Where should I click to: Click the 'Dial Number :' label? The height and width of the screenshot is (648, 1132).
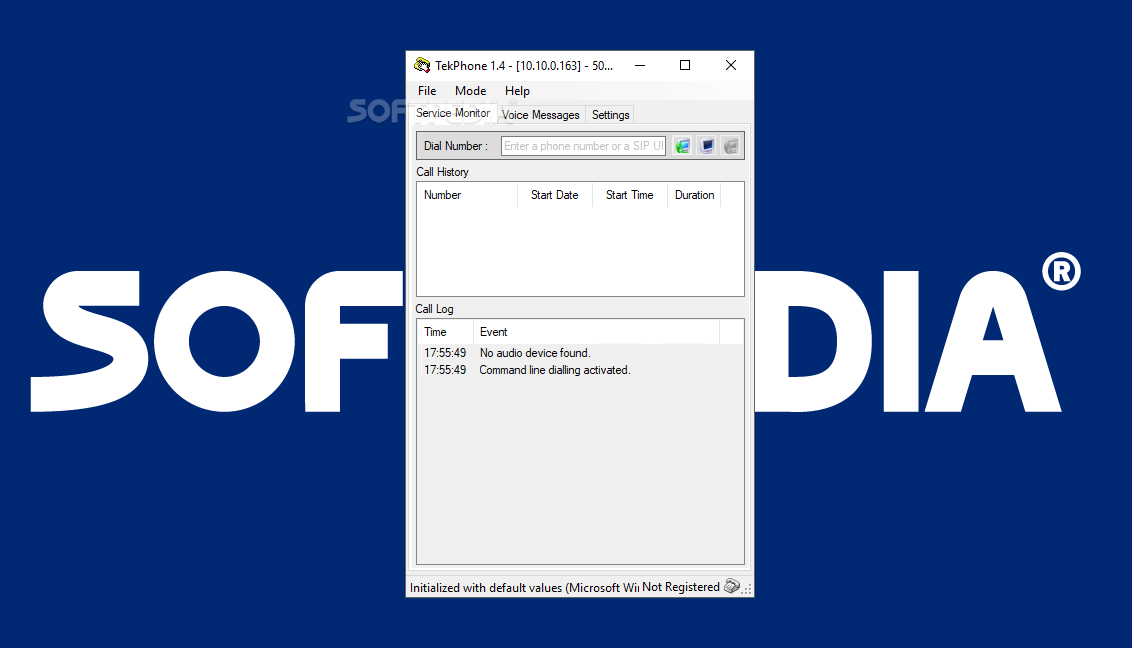(x=456, y=146)
